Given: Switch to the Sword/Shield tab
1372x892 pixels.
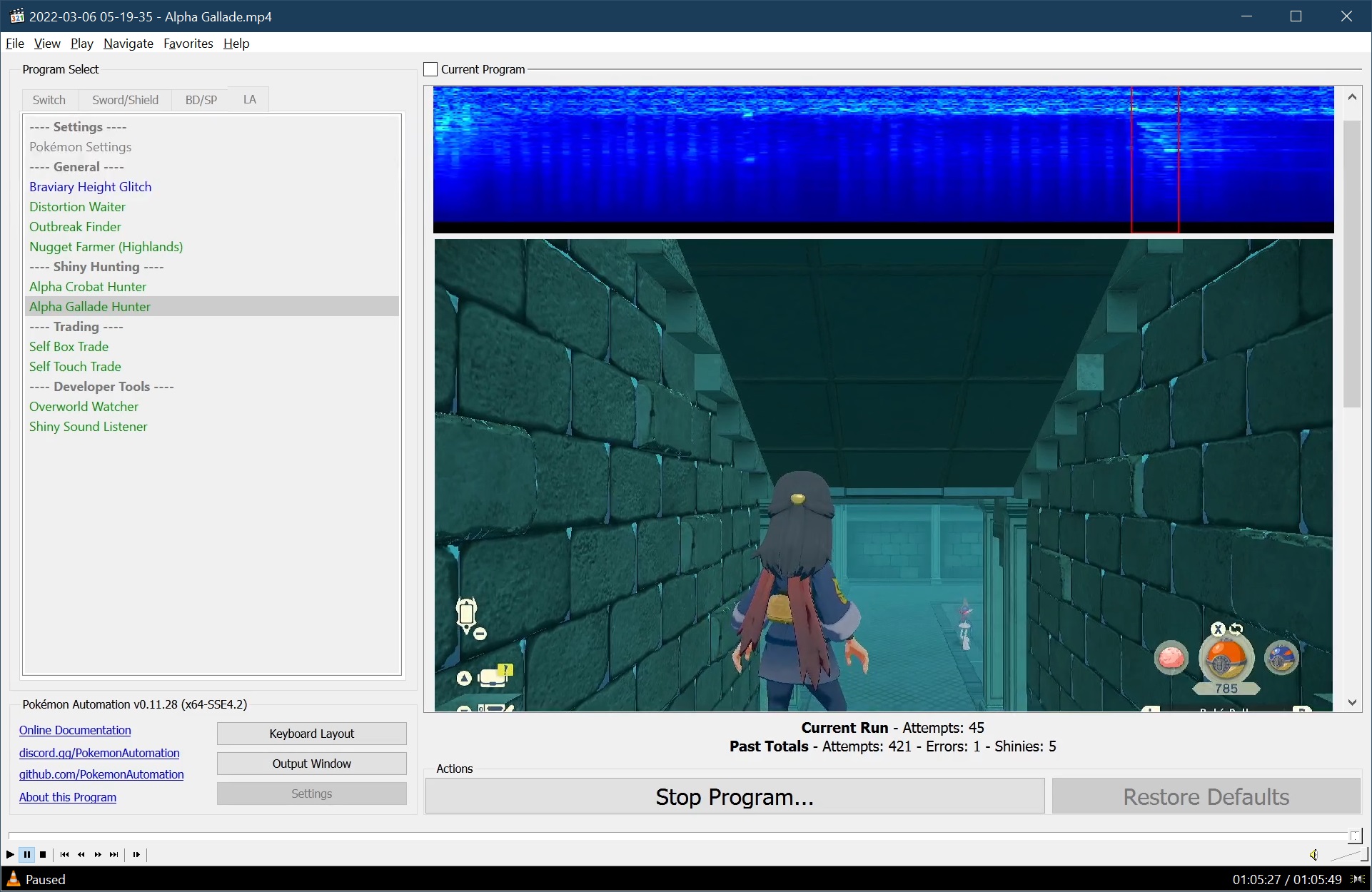Looking at the screenshot, I should pyautogui.click(x=125, y=100).
